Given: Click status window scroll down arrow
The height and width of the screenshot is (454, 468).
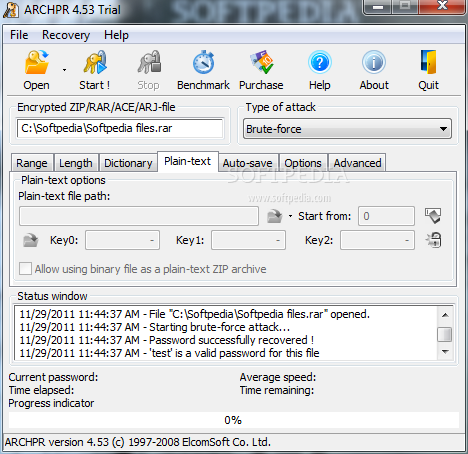Looking at the screenshot, I should (x=445, y=352).
